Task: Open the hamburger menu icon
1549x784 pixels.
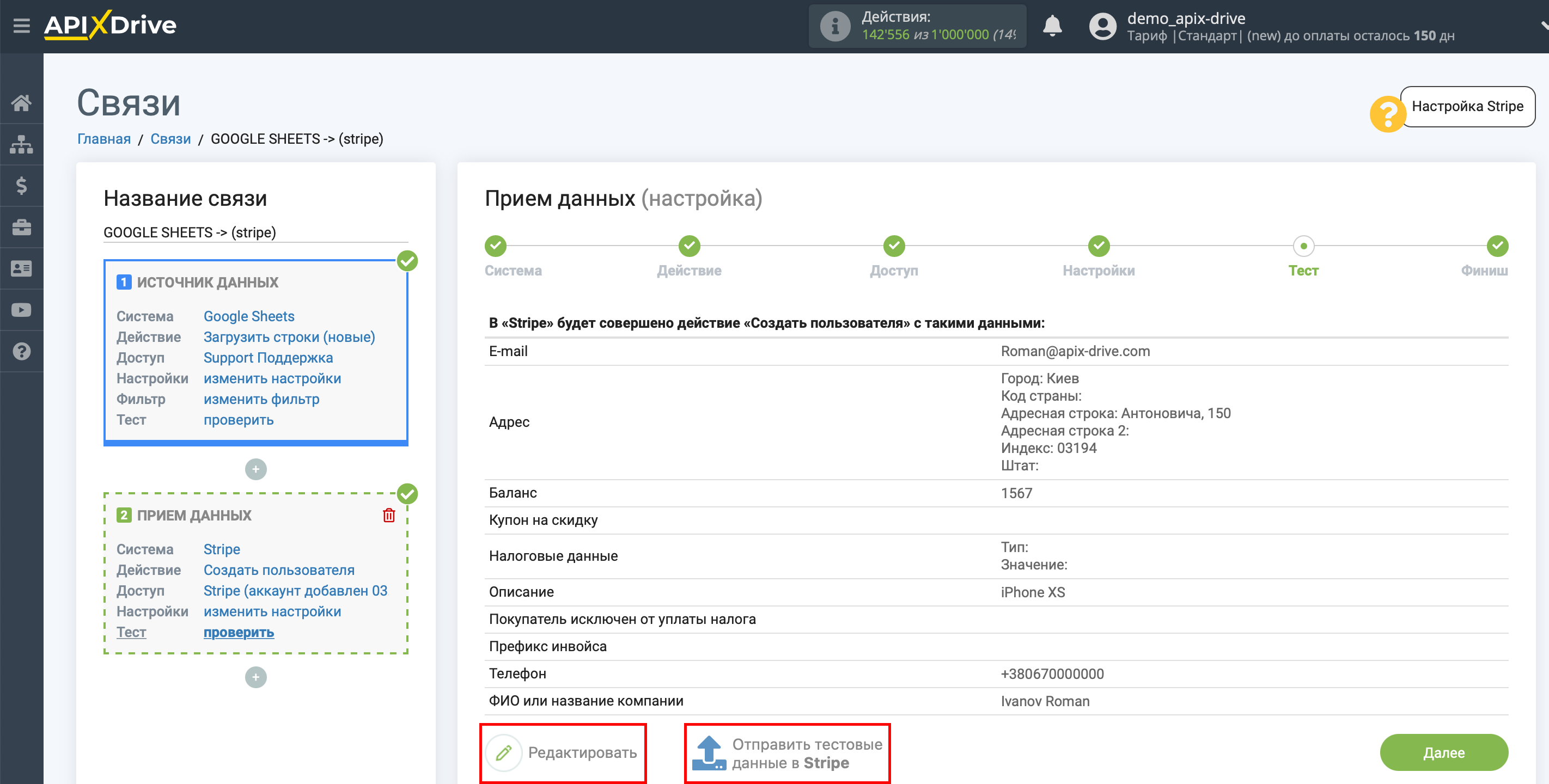Action: 22,26
